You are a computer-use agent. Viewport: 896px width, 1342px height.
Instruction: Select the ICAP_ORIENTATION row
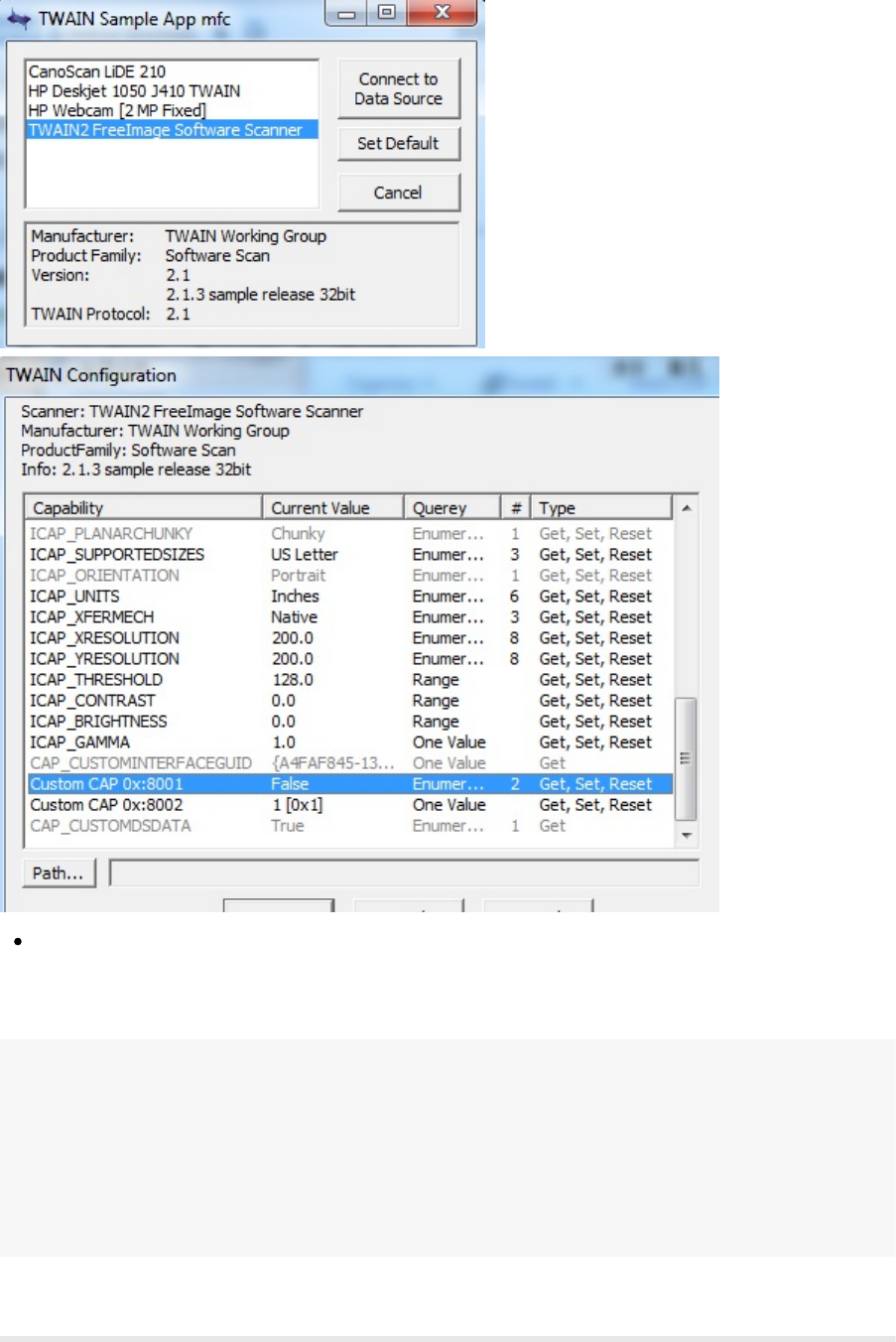[349, 576]
